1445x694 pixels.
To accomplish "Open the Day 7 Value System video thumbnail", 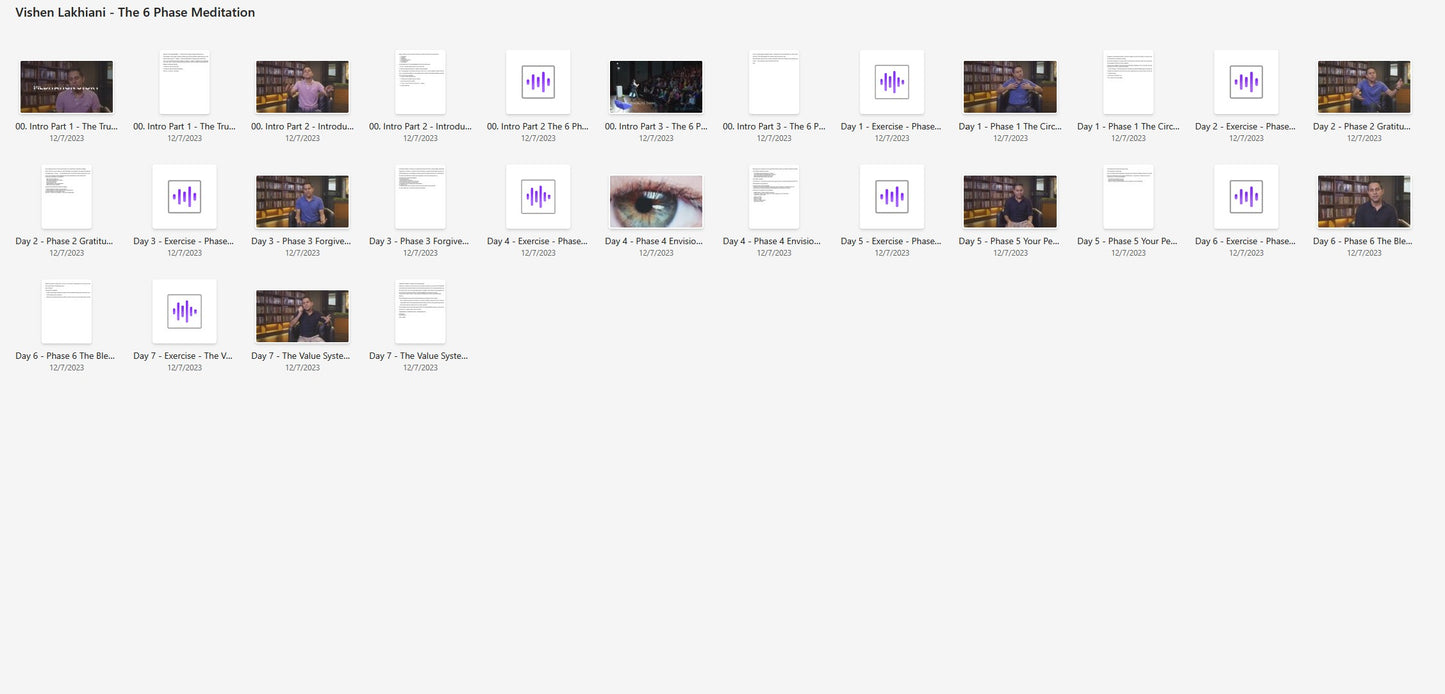I will [302, 317].
